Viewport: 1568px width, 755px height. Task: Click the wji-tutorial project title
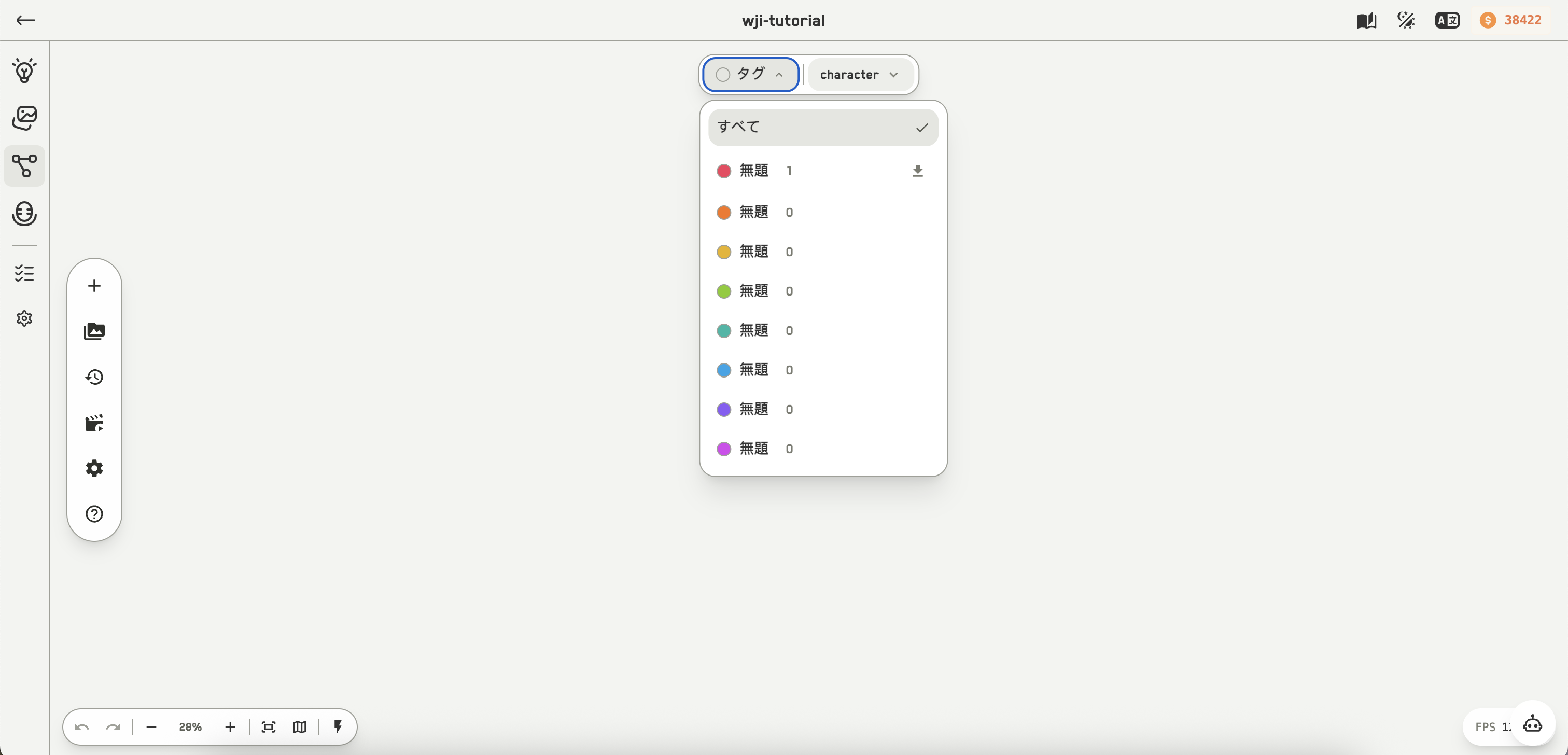[783, 21]
